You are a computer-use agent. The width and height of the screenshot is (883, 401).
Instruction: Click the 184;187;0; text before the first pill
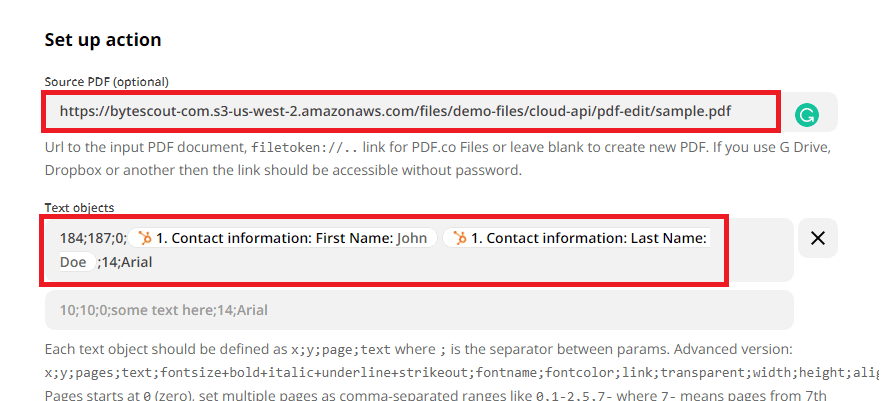[x=92, y=238]
